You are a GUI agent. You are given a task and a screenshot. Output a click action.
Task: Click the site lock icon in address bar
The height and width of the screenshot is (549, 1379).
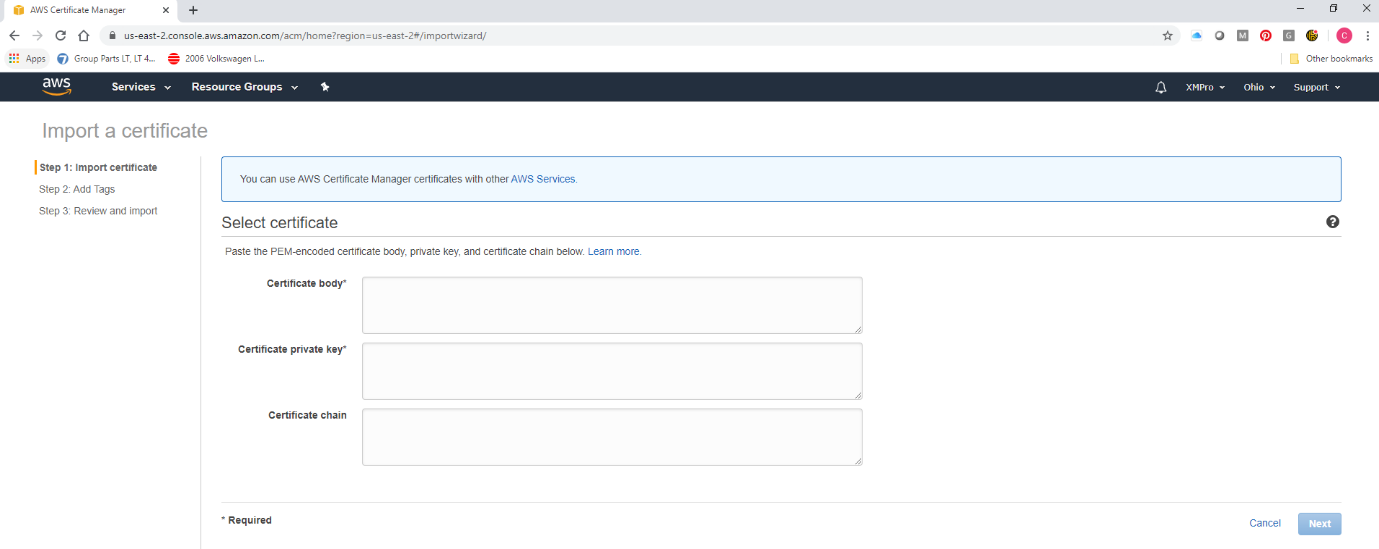(113, 35)
